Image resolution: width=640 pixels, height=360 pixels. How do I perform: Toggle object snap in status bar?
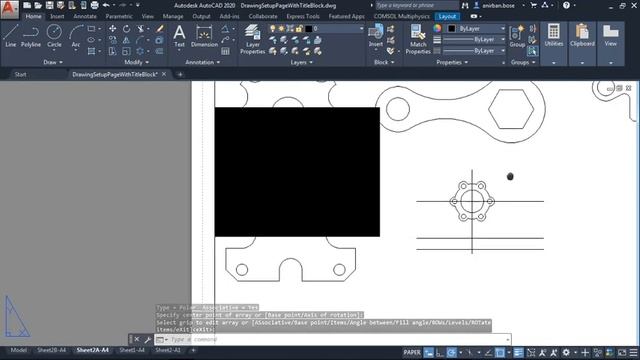(500, 352)
